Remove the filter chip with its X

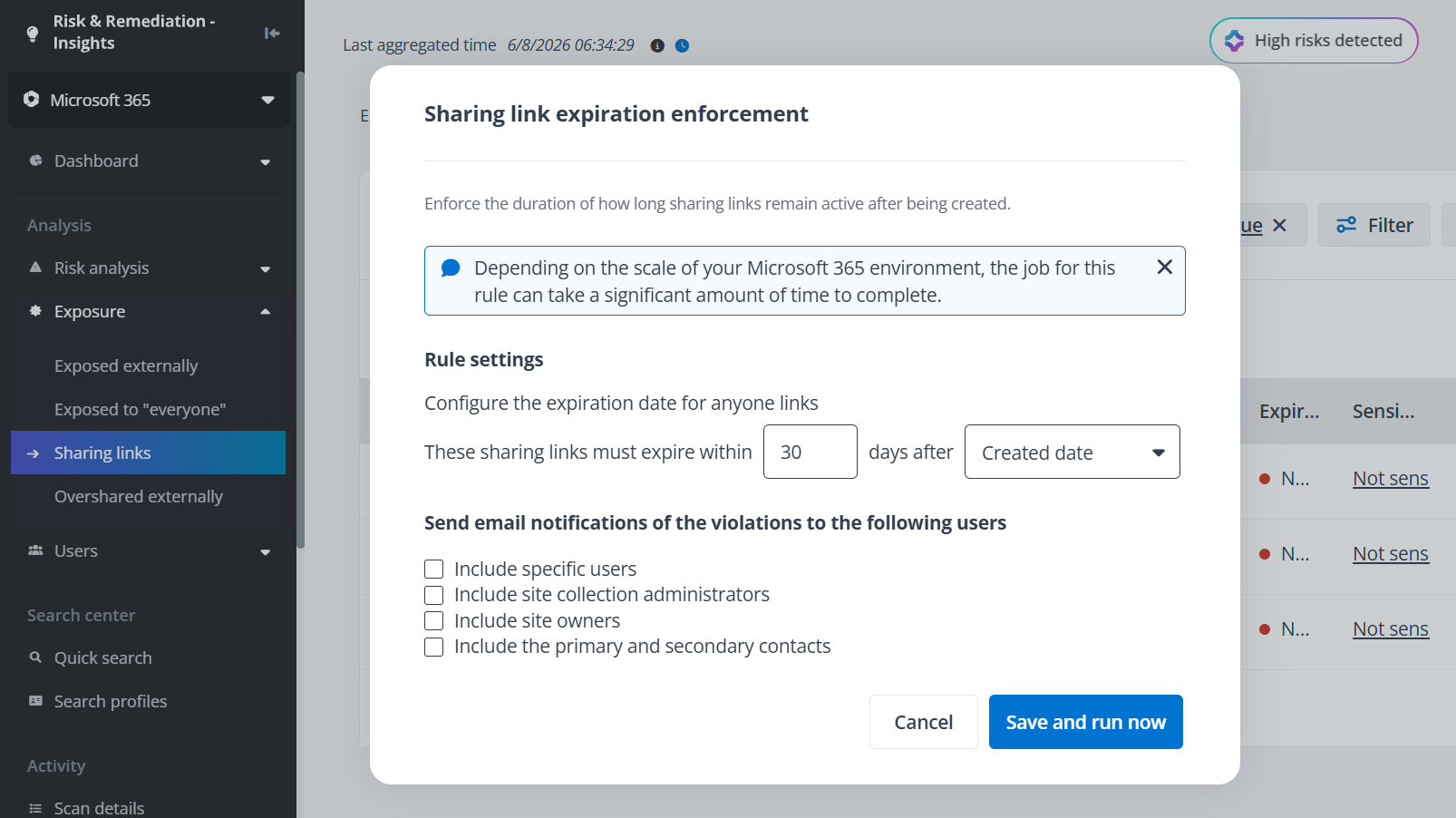coord(1279,225)
